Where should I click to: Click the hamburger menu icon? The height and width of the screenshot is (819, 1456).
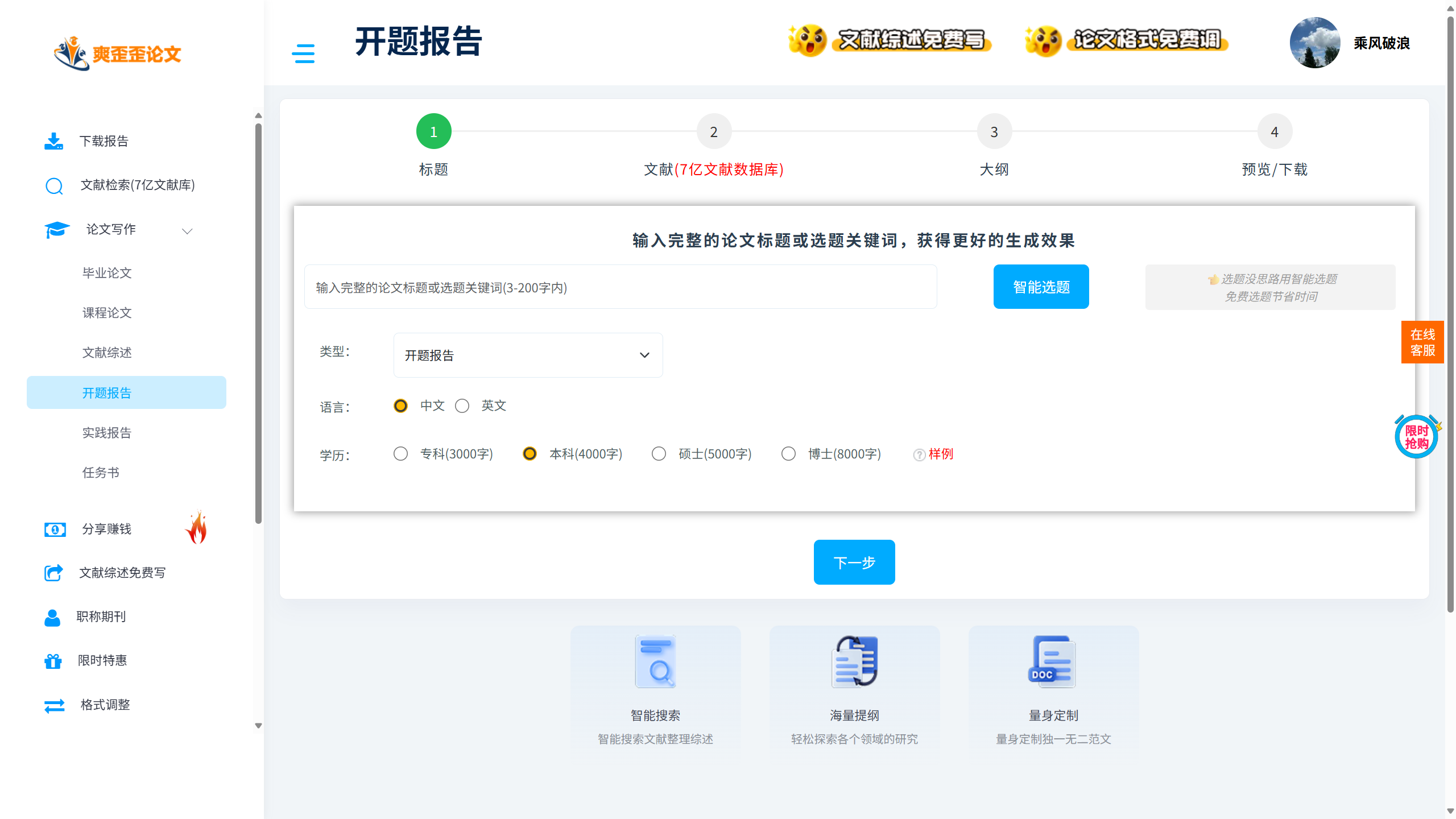coord(303,53)
